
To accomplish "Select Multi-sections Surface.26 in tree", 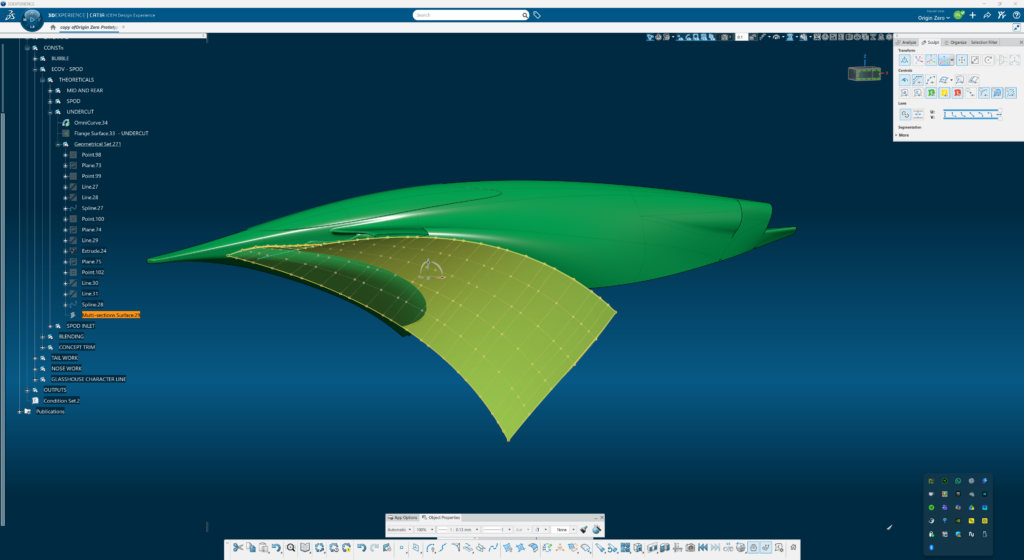I will pos(110,315).
